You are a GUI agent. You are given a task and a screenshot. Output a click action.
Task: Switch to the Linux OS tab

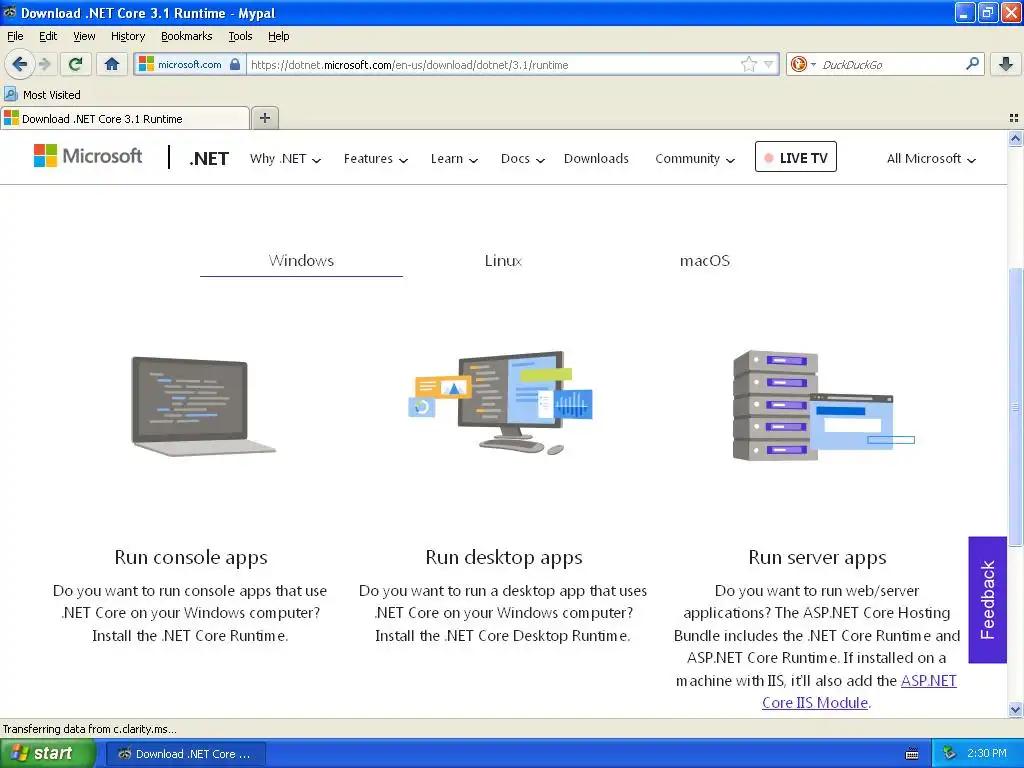(504, 261)
